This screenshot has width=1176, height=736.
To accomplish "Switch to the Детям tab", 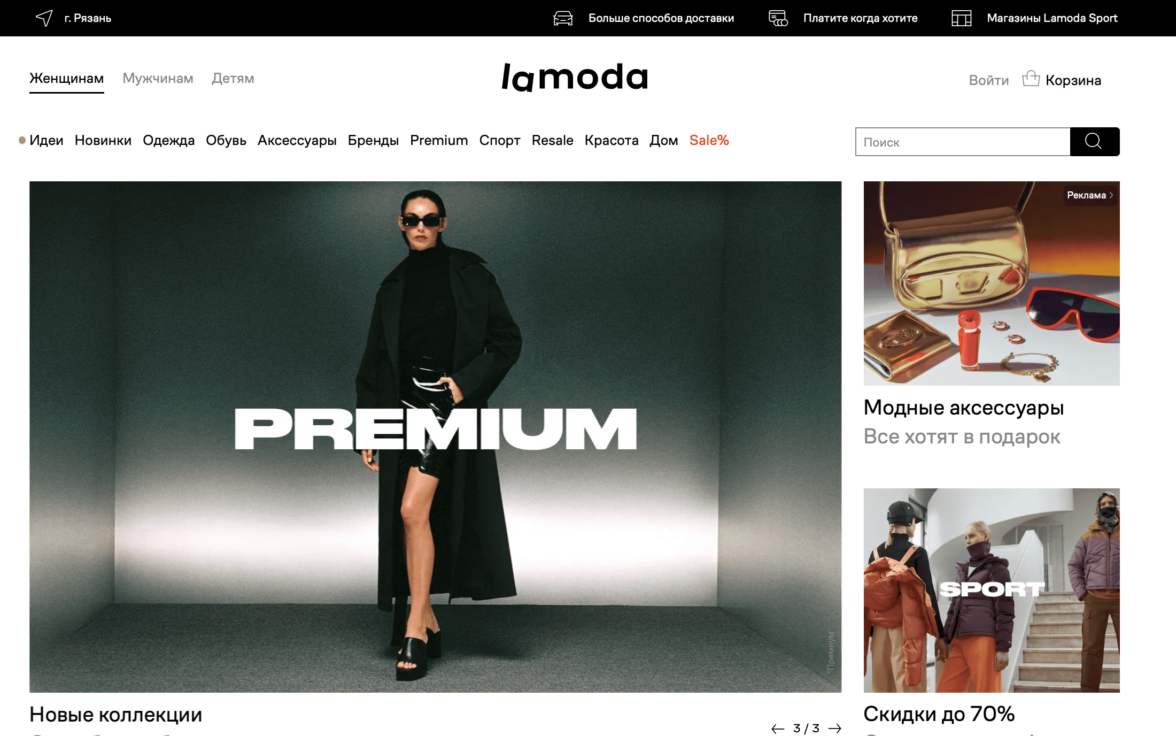I will tap(232, 78).
